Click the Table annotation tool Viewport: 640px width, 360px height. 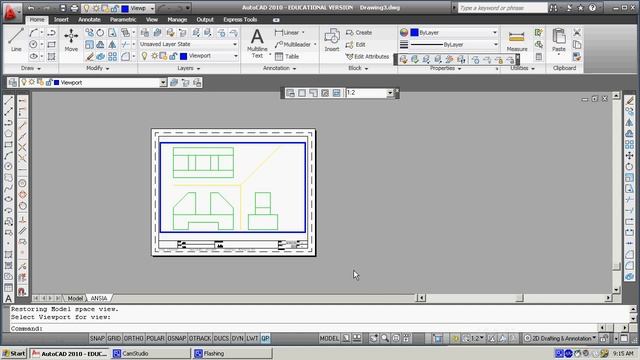coord(287,57)
